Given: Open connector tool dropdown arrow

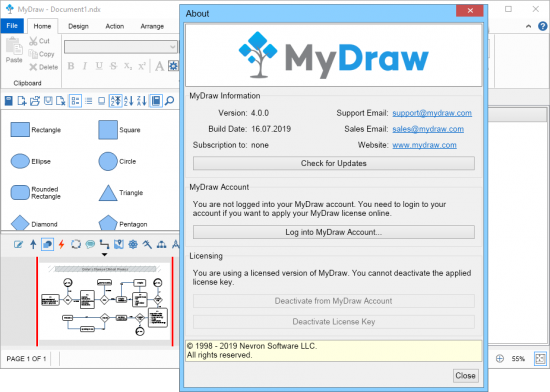Looking at the screenshot, I should pyautogui.click(x=105, y=255).
